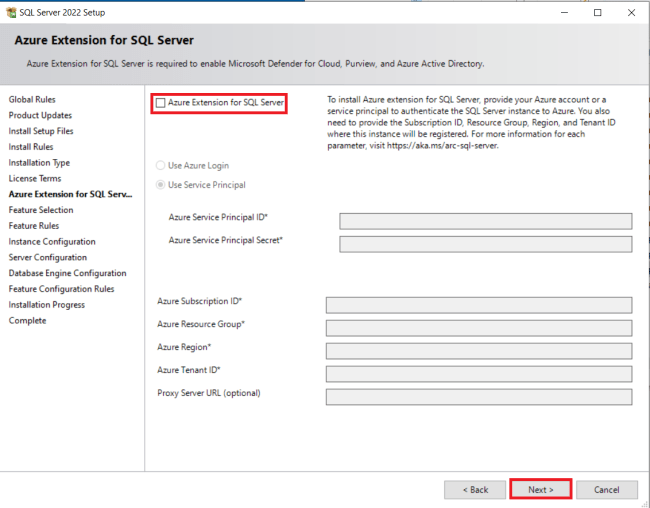The width and height of the screenshot is (650, 508).
Task: Click the Proxy Server URL field
Action: pyautogui.click(x=479, y=397)
